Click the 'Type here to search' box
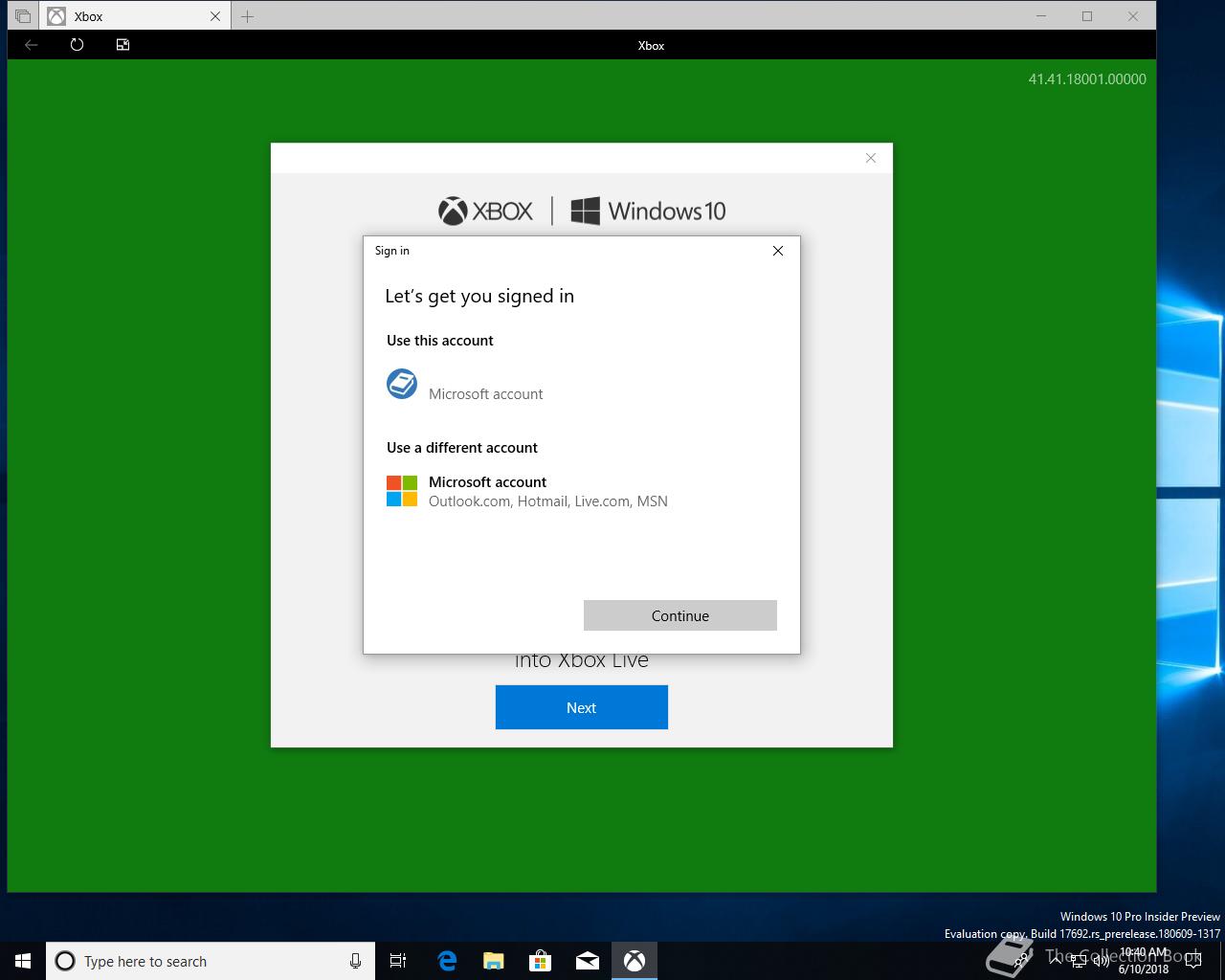This screenshot has height=980, width=1225. coord(210,961)
